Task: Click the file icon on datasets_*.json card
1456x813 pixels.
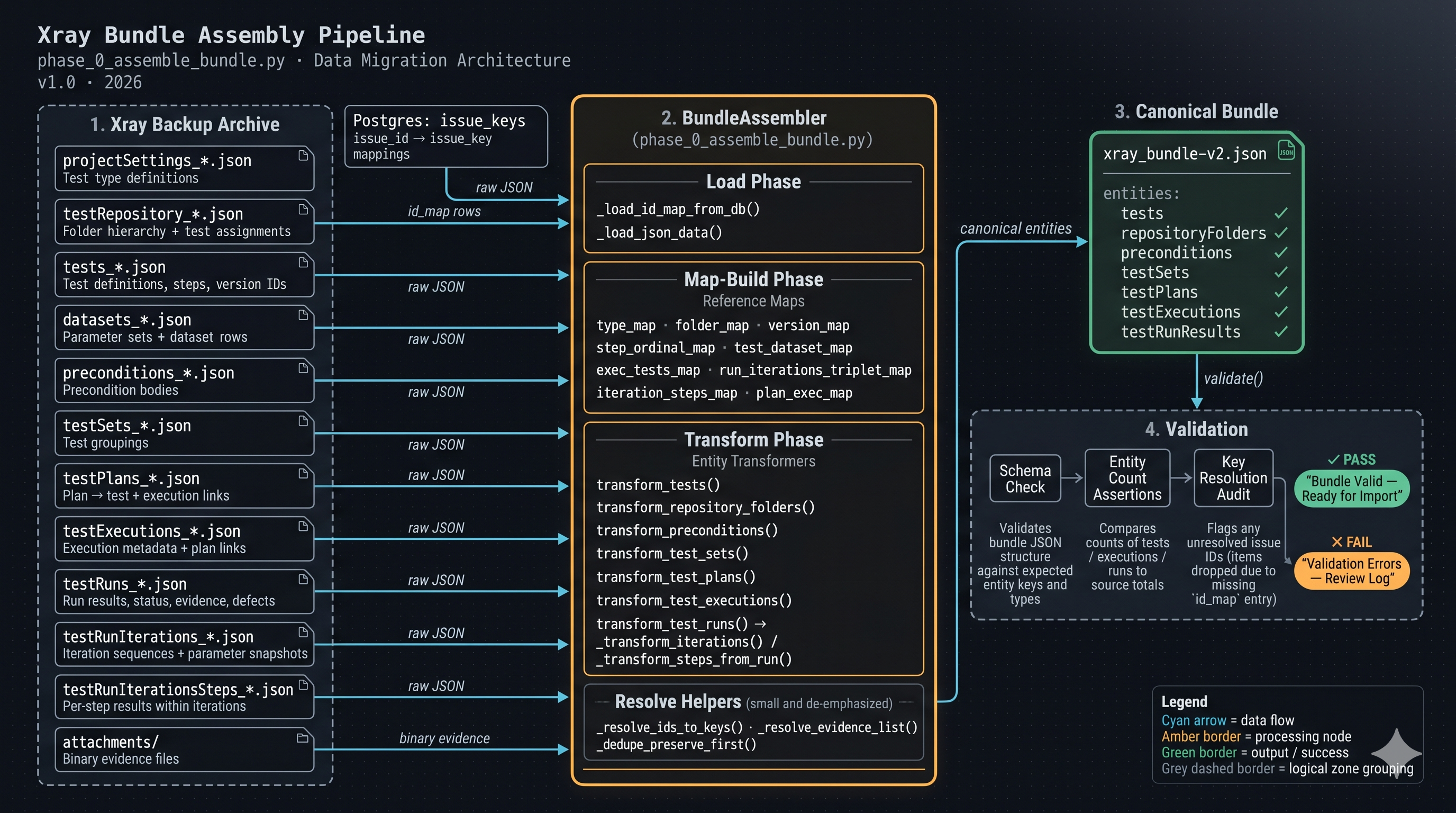Action: (303, 315)
